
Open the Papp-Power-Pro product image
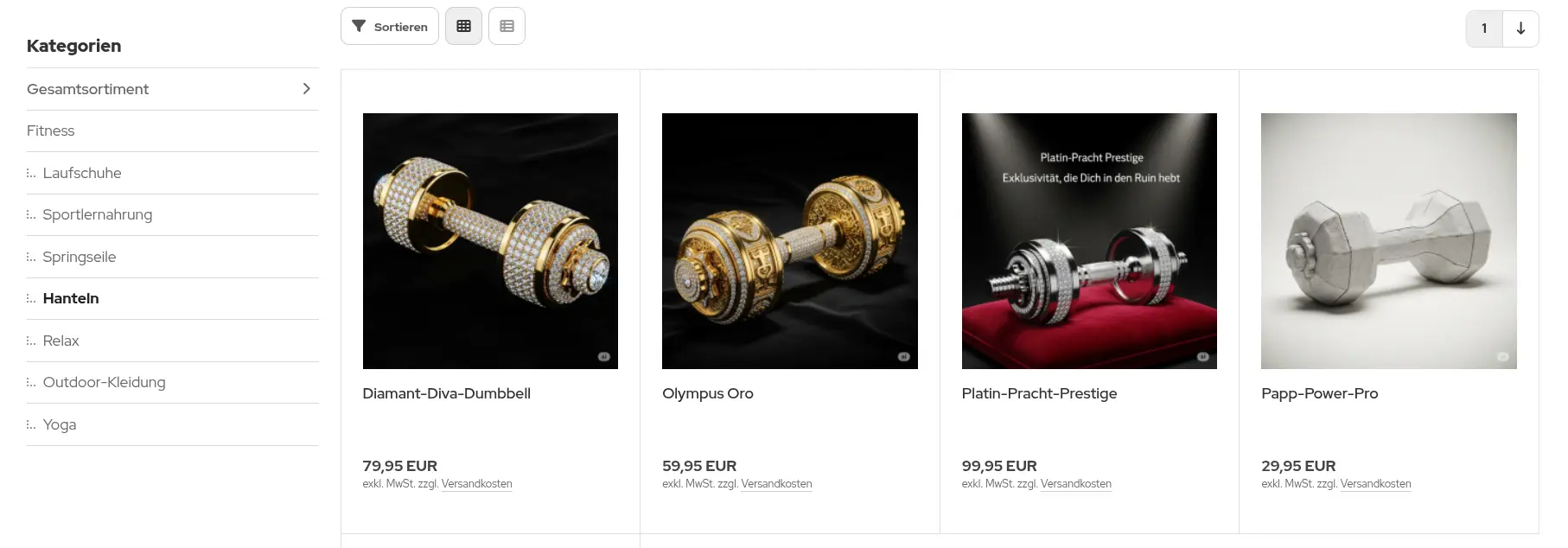coord(1388,241)
